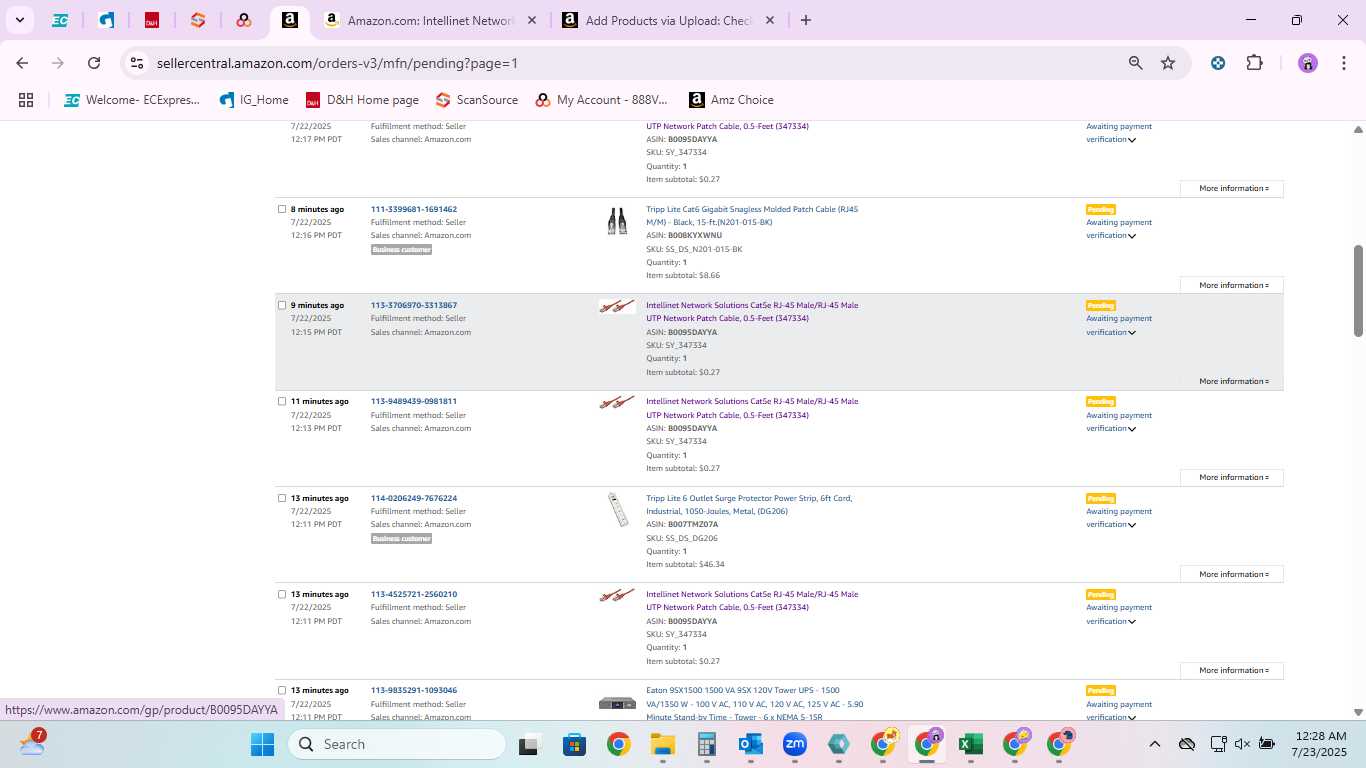Show hidden system tray icons
Screen dimensions: 1366x768
(x=1154, y=744)
